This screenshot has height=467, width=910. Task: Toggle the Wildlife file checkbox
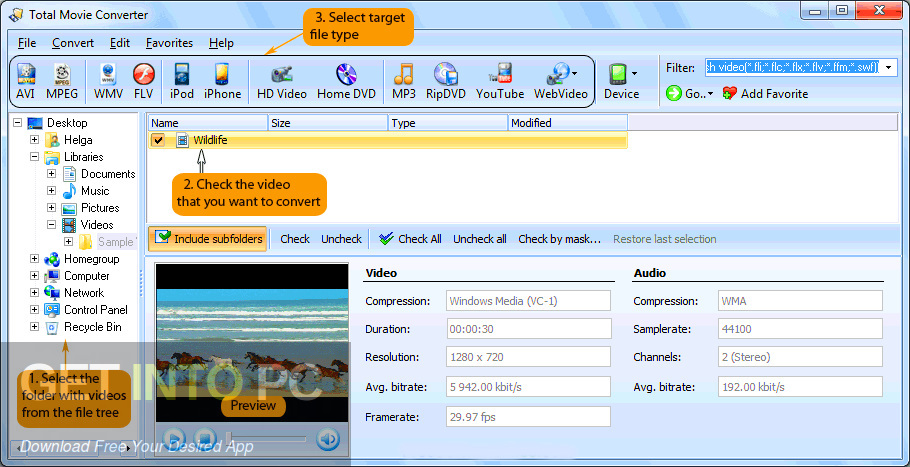click(x=157, y=140)
